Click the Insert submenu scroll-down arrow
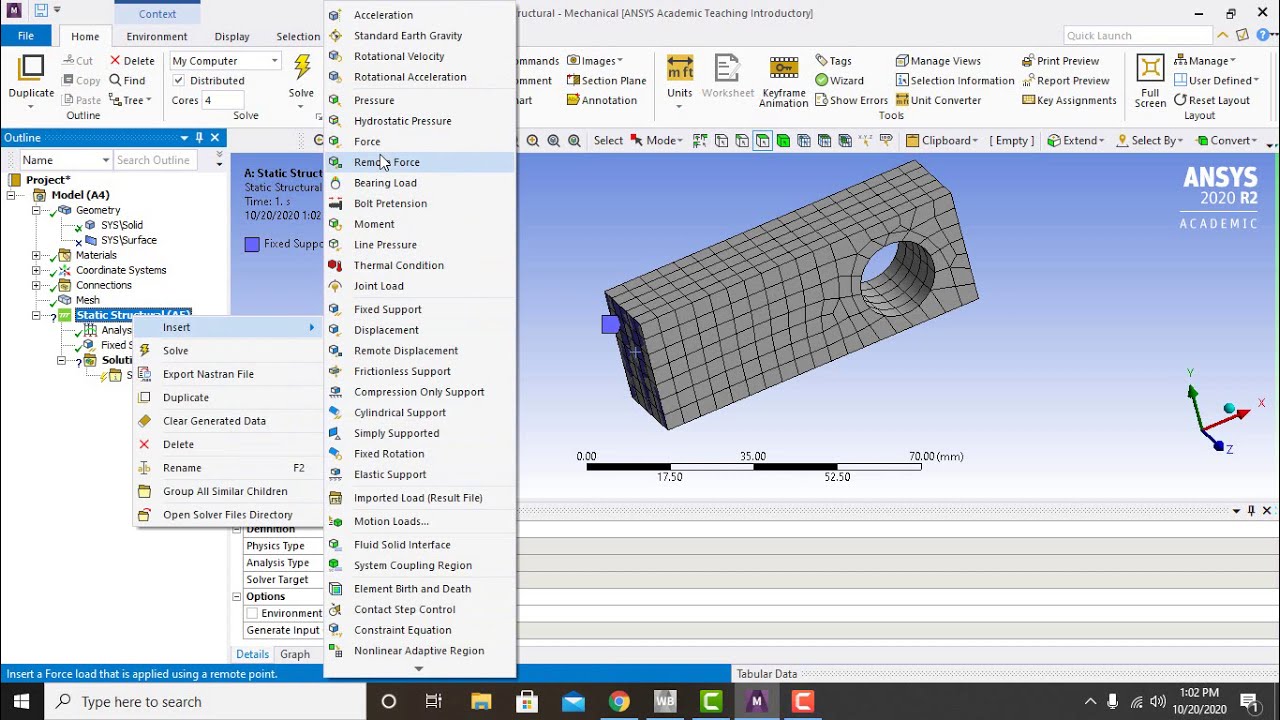The height and width of the screenshot is (720, 1280). (419, 669)
